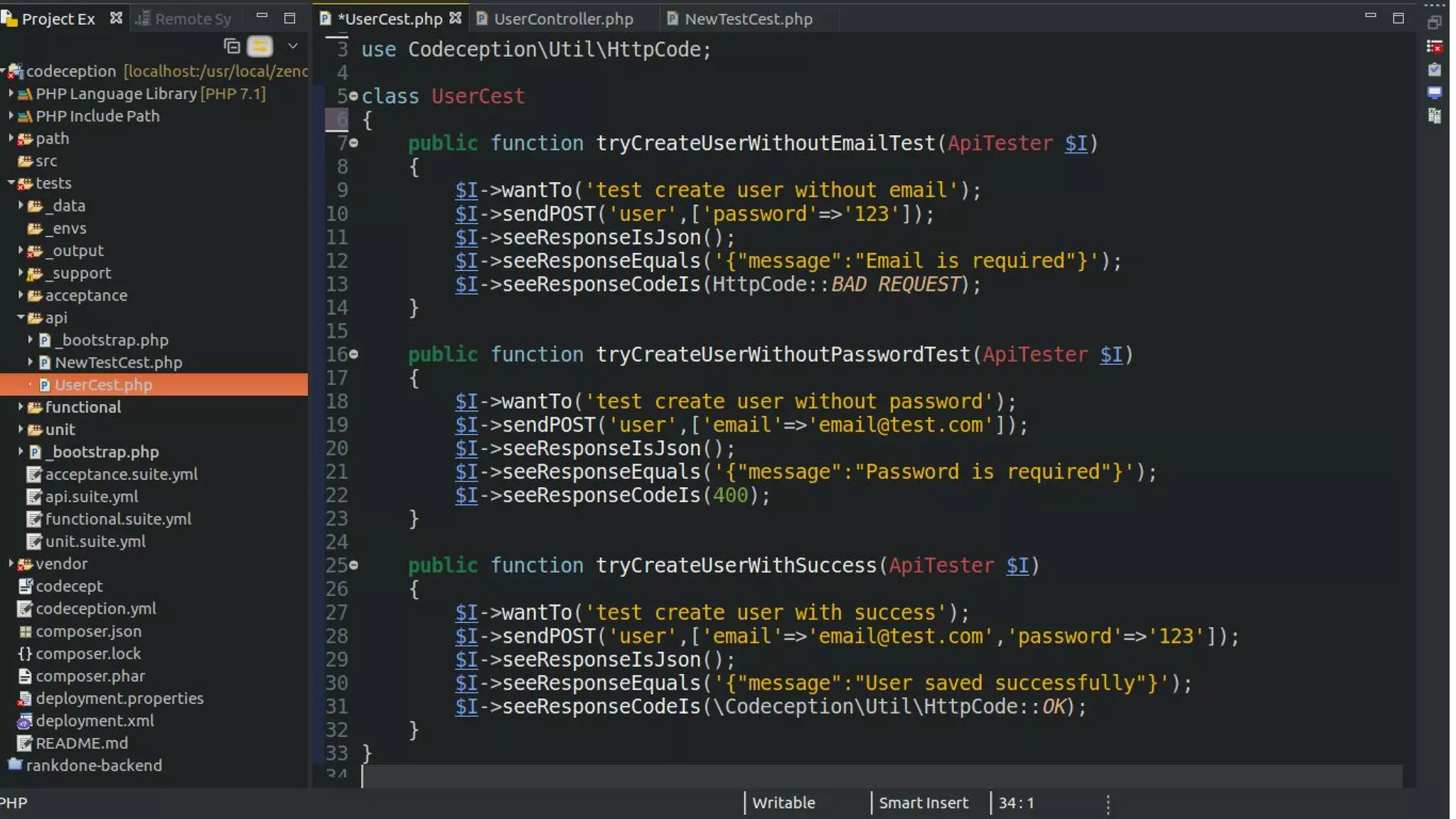Image resolution: width=1456 pixels, height=819 pixels.
Task: Click the Smart Insert status bar field
Action: click(x=923, y=803)
